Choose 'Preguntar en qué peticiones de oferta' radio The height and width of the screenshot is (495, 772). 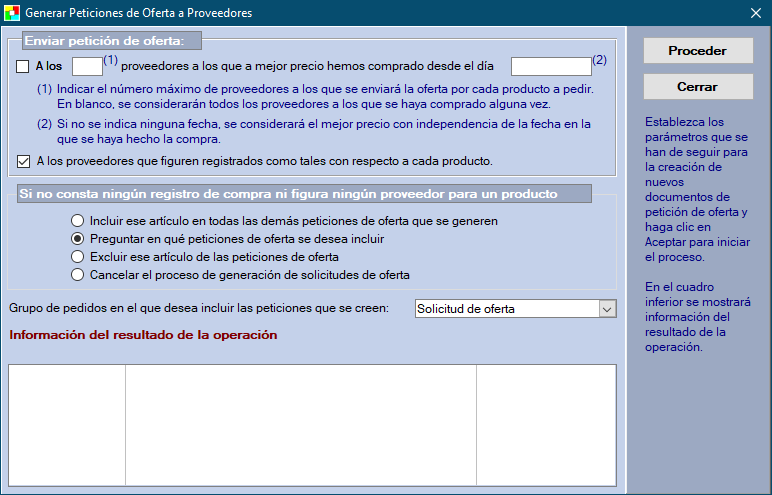tap(77, 239)
